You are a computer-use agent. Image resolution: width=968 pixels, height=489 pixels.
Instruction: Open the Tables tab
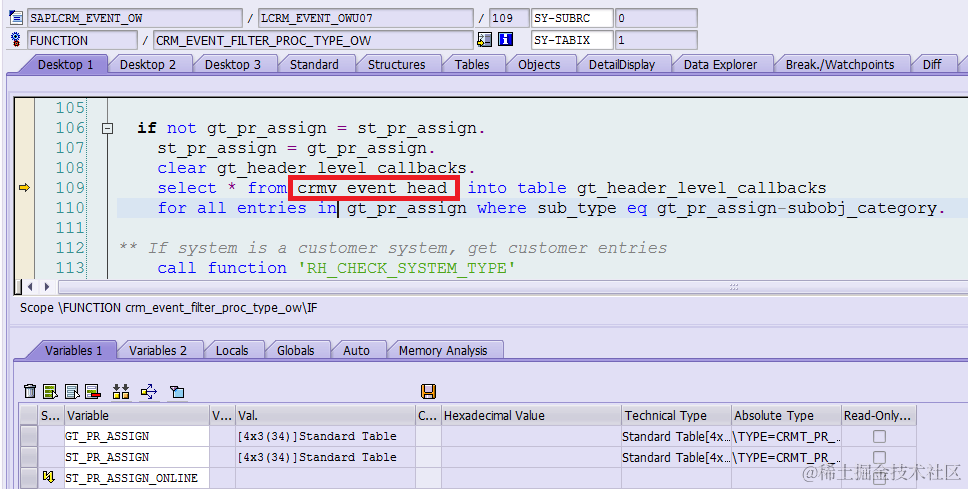pos(472,64)
